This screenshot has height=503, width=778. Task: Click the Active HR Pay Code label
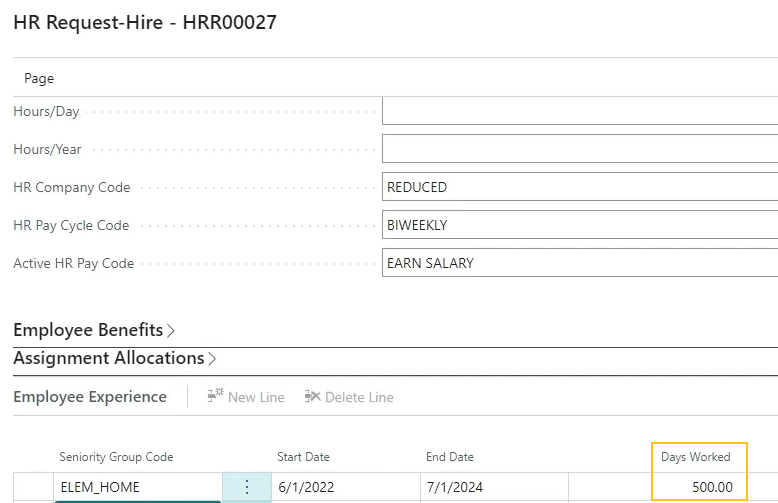point(73,263)
